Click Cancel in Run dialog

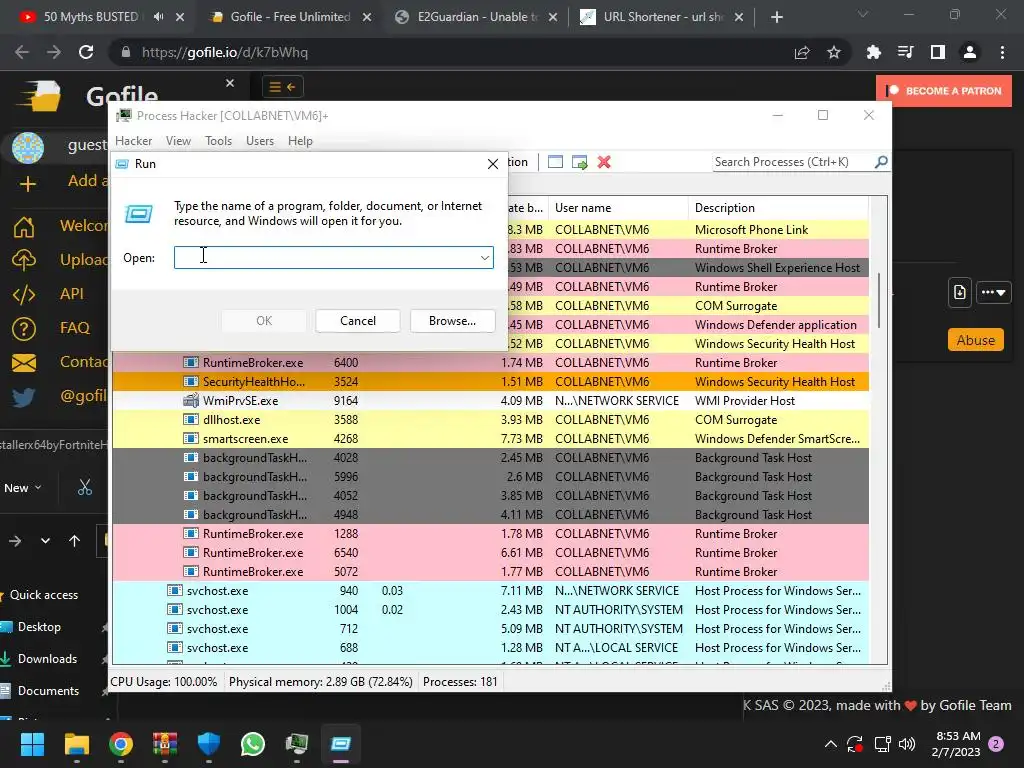[358, 321]
